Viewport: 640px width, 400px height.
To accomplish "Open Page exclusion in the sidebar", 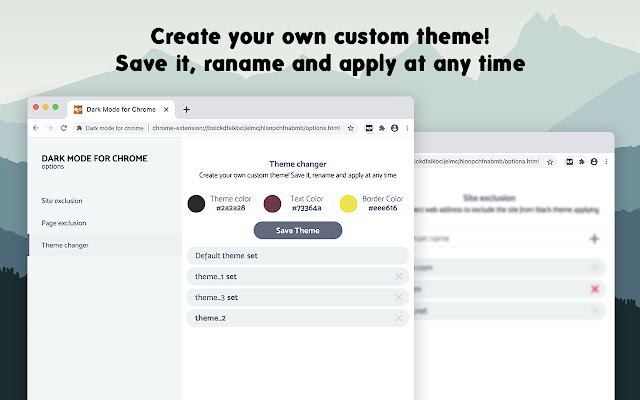I will pos(64,223).
